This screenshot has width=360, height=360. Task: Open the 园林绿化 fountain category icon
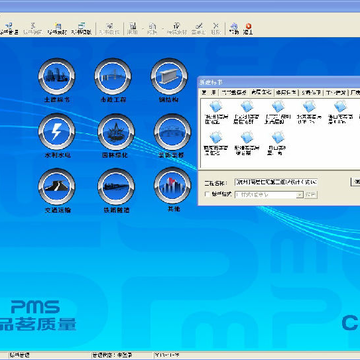[116, 132]
